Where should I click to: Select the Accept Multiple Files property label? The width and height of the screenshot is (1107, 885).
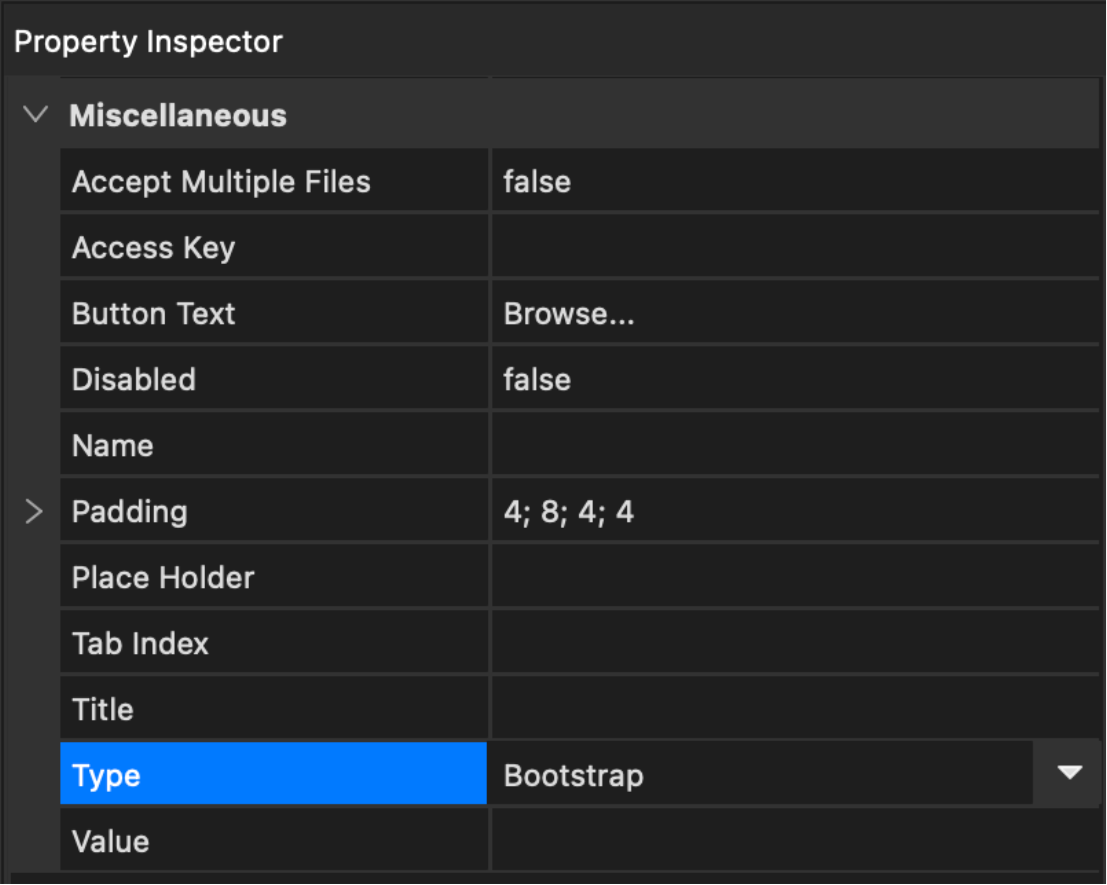[221, 182]
